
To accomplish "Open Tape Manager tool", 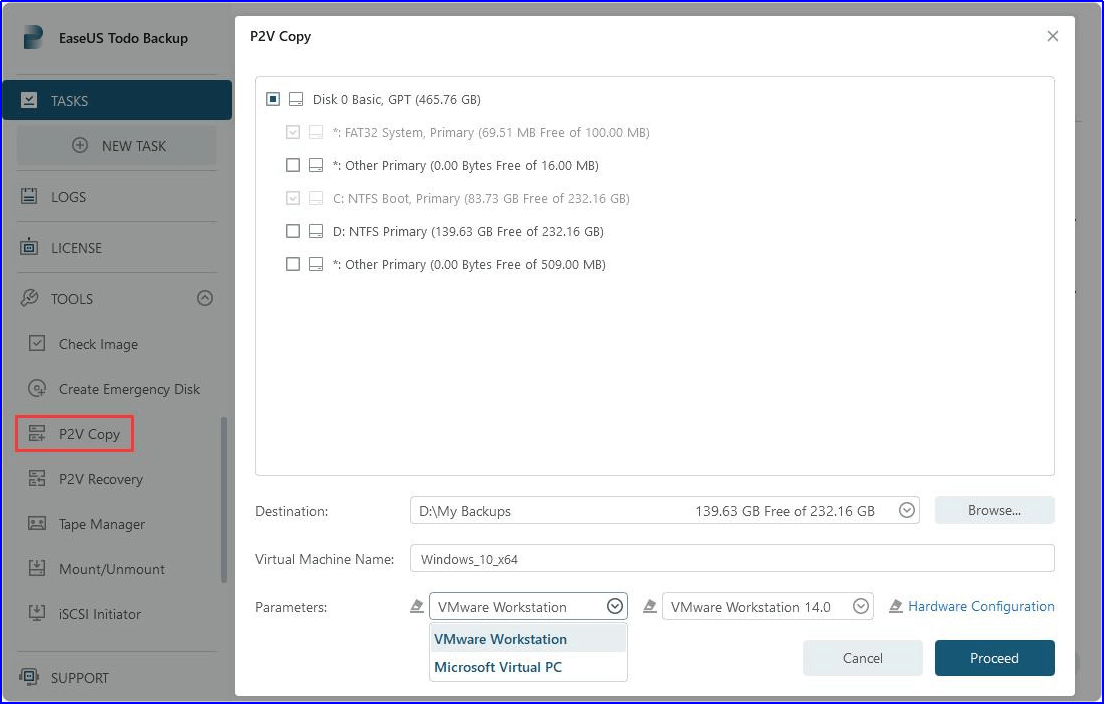I will coord(102,524).
